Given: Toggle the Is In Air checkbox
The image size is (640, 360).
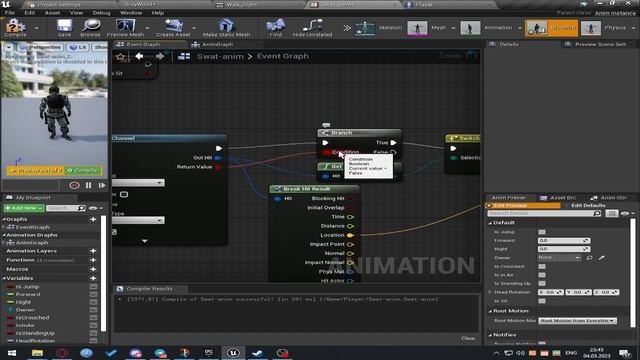Looking at the screenshot, I should coord(542,275).
